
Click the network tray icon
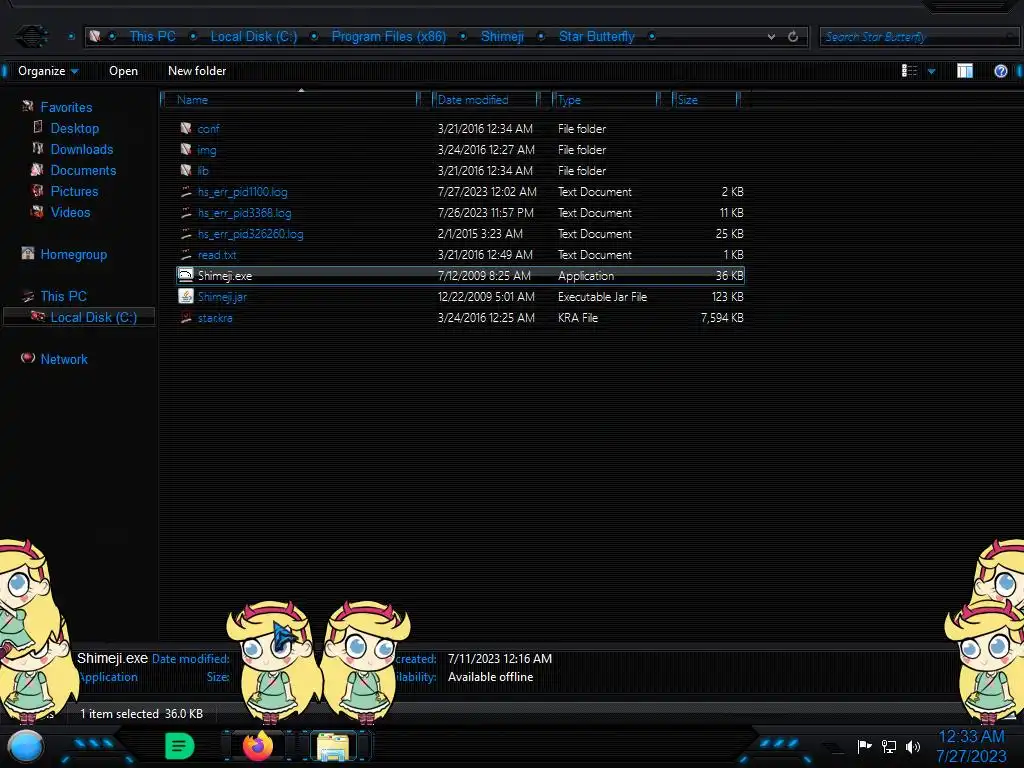pyautogui.click(x=888, y=746)
